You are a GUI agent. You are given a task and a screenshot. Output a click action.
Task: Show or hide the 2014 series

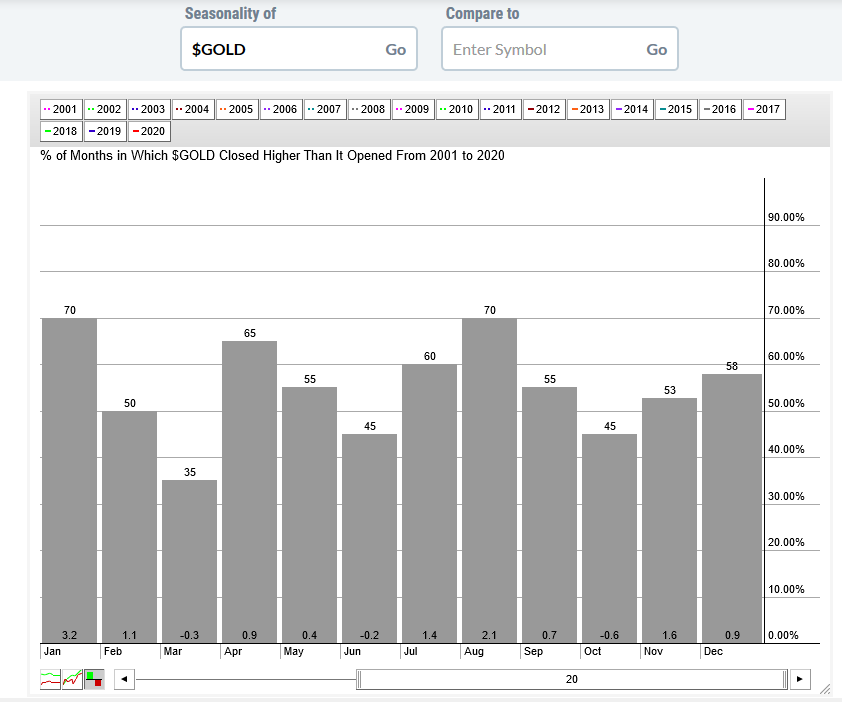(x=633, y=110)
